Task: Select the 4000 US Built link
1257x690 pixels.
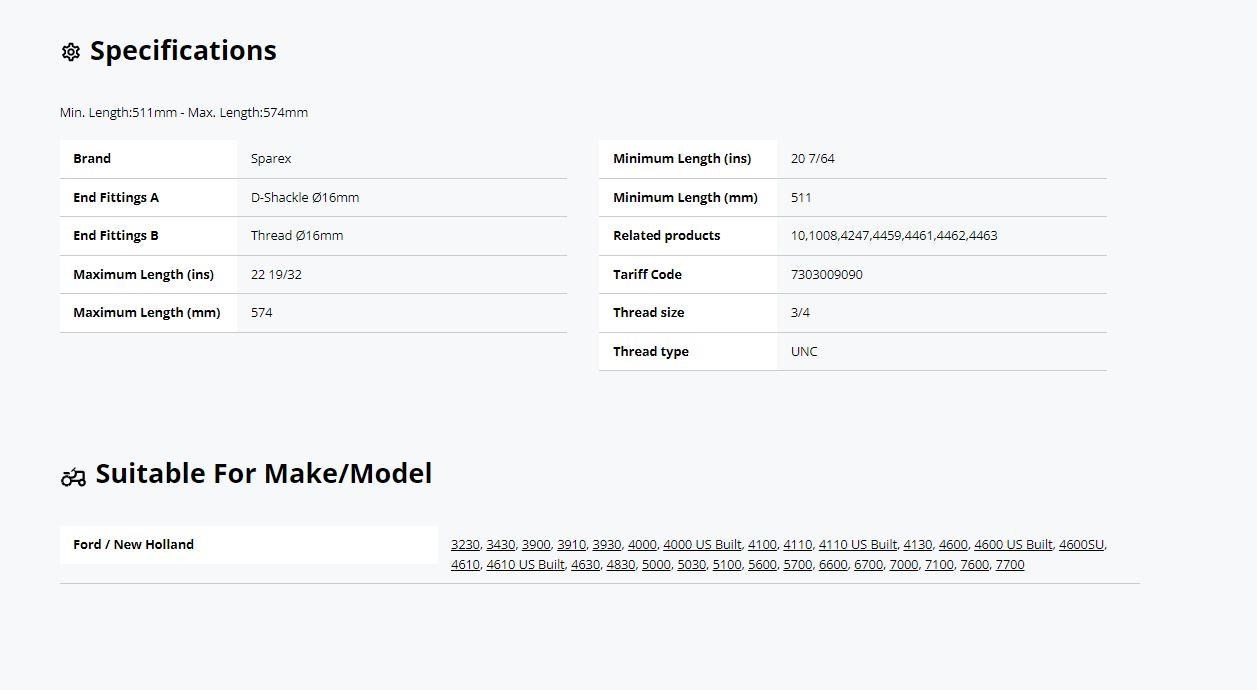Action: point(702,545)
